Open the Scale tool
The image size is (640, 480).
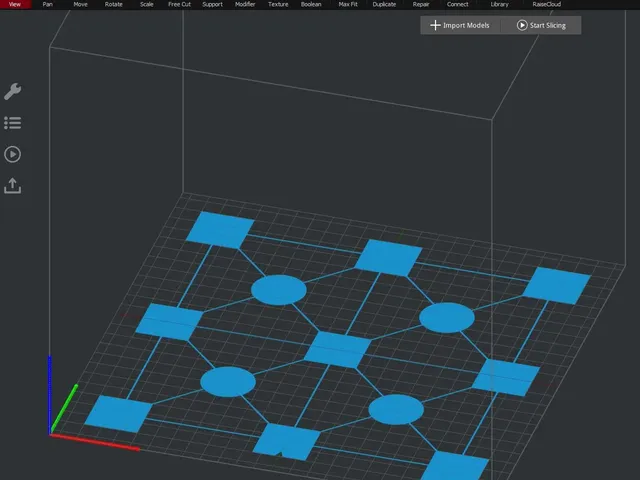point(147,4)
